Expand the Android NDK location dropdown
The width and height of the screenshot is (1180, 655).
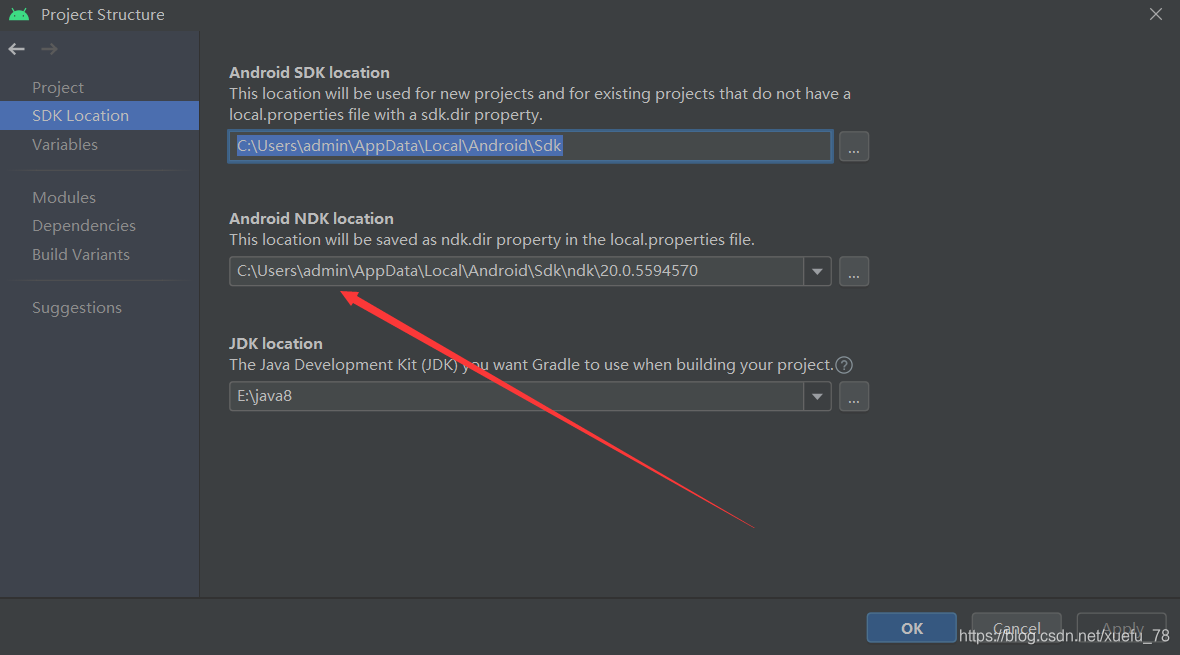(817, 271)
